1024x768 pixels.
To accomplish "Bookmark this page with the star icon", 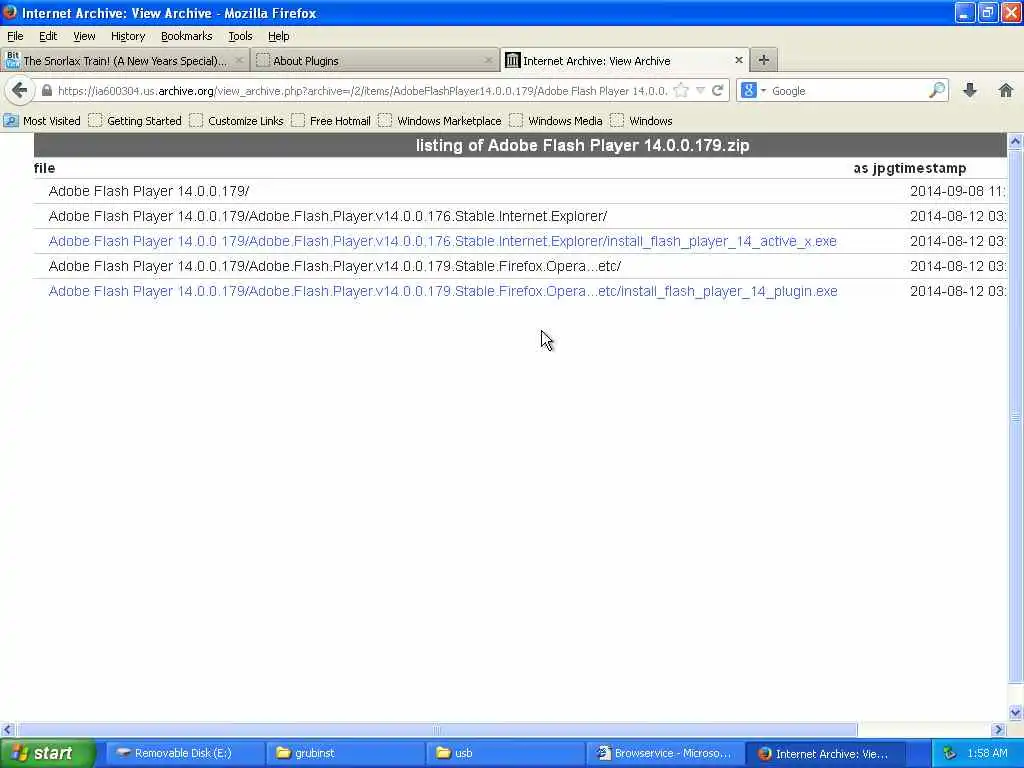I will point(681,91).
